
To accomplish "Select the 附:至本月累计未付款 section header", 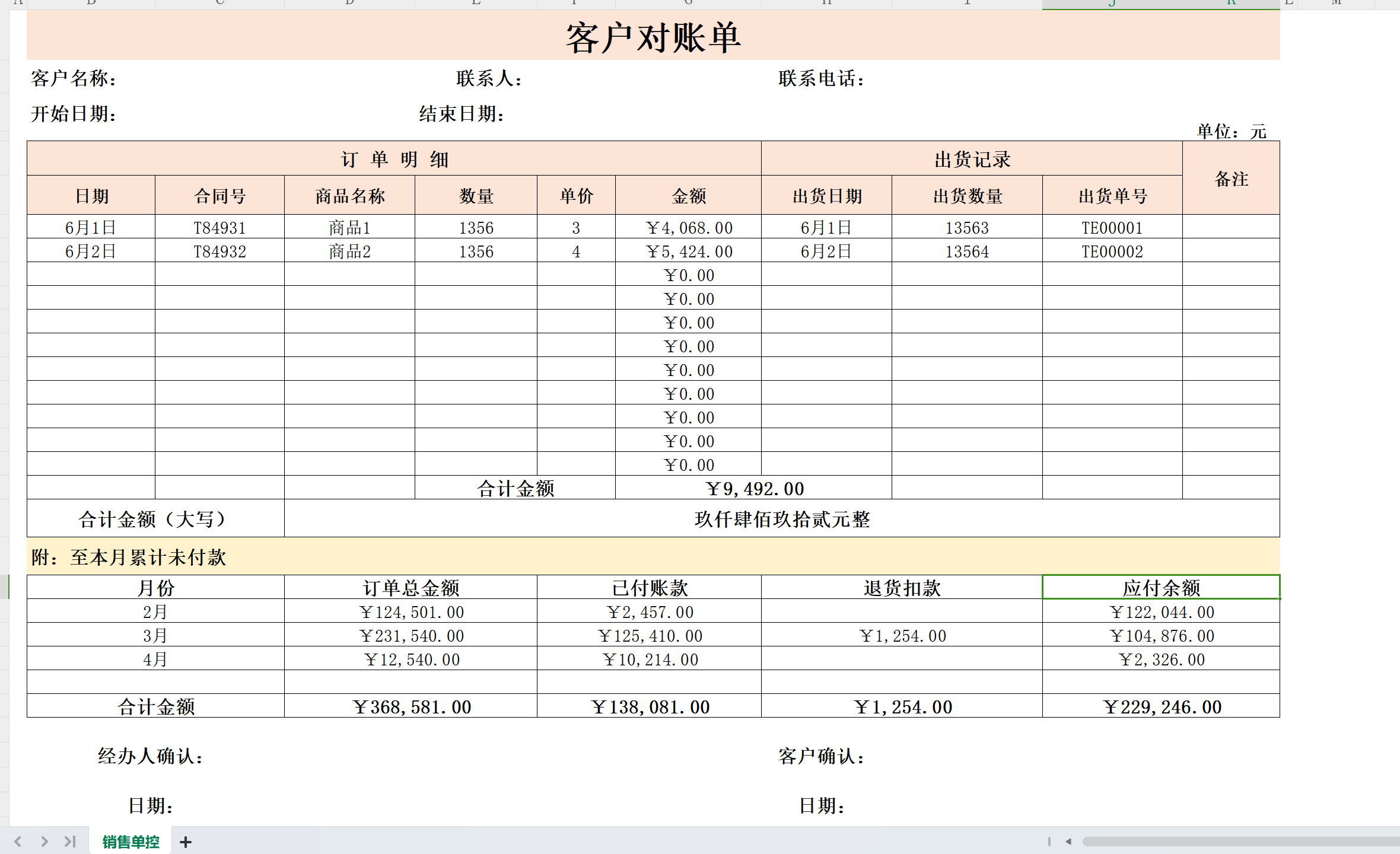I will (129, 557).
